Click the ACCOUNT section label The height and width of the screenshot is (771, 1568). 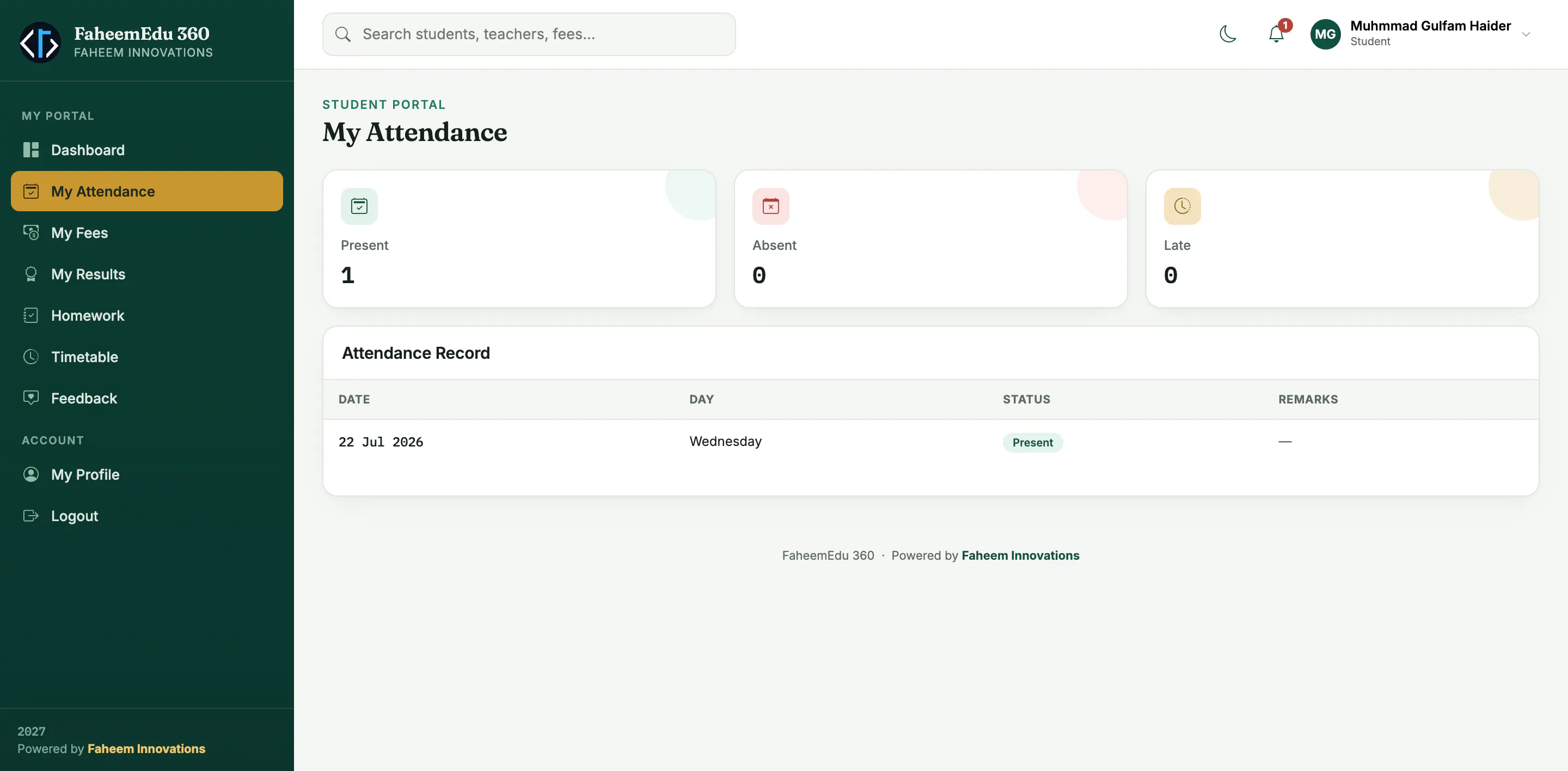pos(53,440)
